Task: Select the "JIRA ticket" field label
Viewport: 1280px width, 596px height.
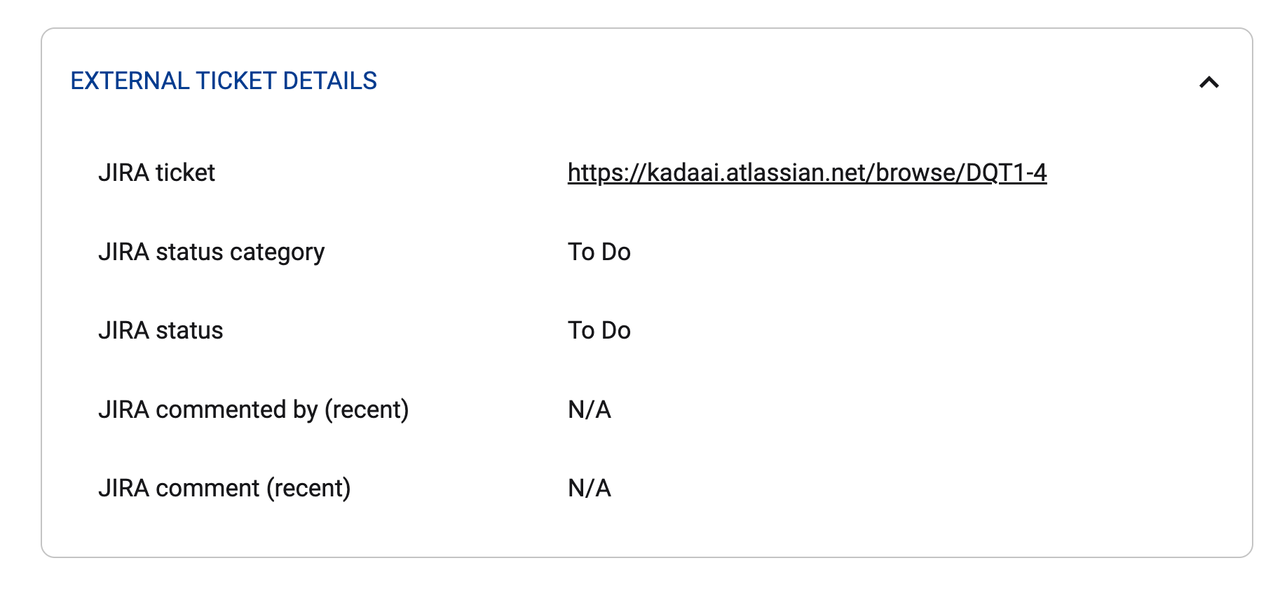Action: [156, 173]
